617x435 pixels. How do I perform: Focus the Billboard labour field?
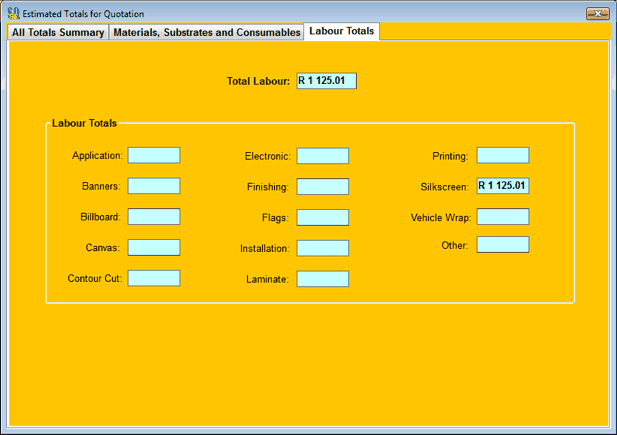coord(154,217)
